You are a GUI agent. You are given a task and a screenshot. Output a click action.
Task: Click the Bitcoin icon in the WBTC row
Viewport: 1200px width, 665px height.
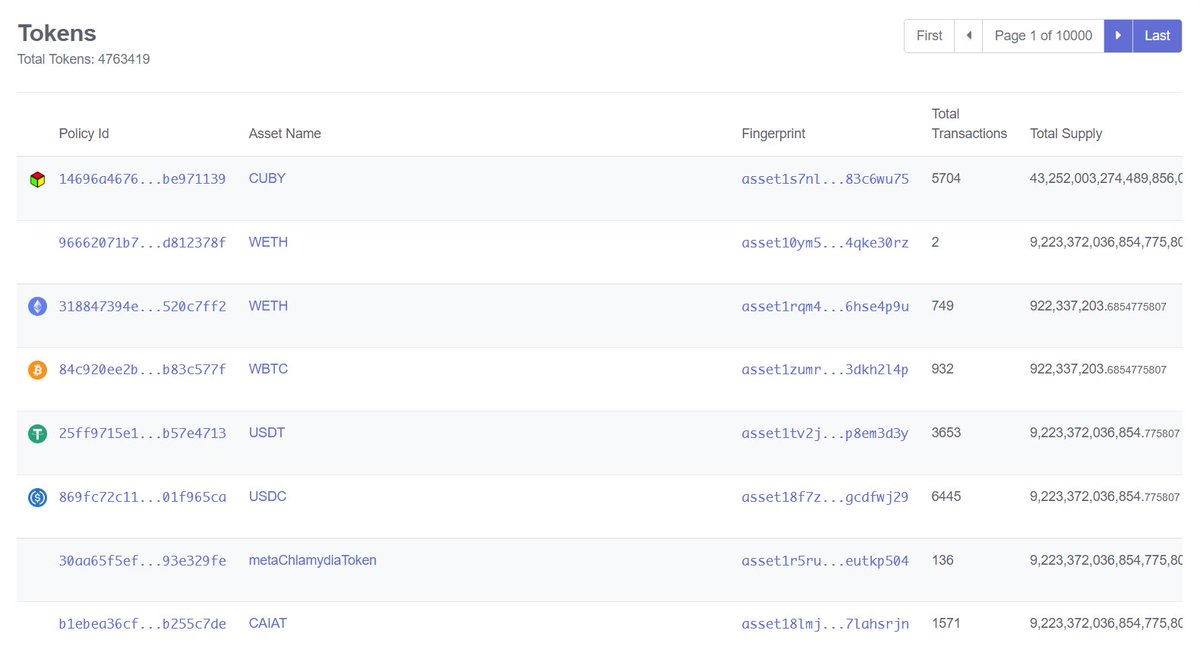coord(37,370)
